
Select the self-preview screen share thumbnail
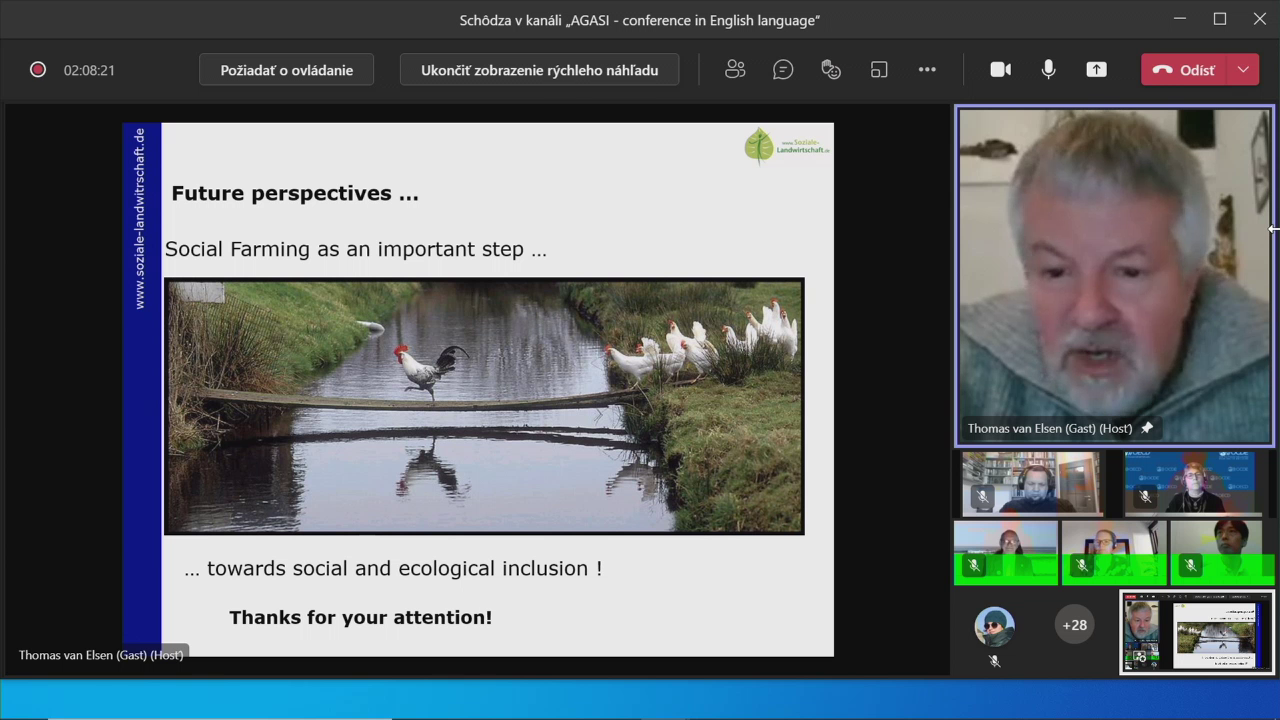1197,632
